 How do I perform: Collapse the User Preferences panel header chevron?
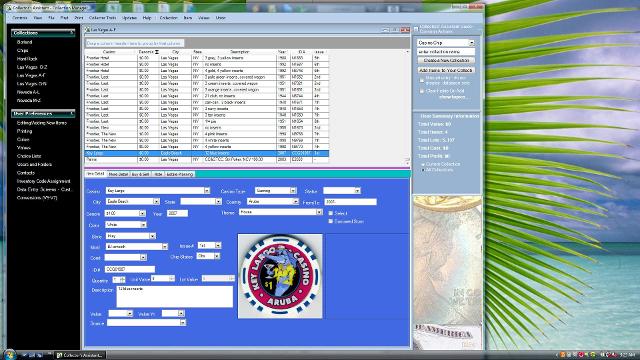point(72,113)
